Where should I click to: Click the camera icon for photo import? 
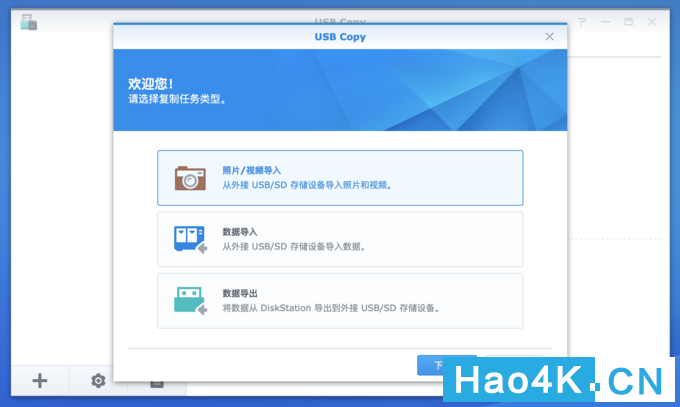(190, 178)
